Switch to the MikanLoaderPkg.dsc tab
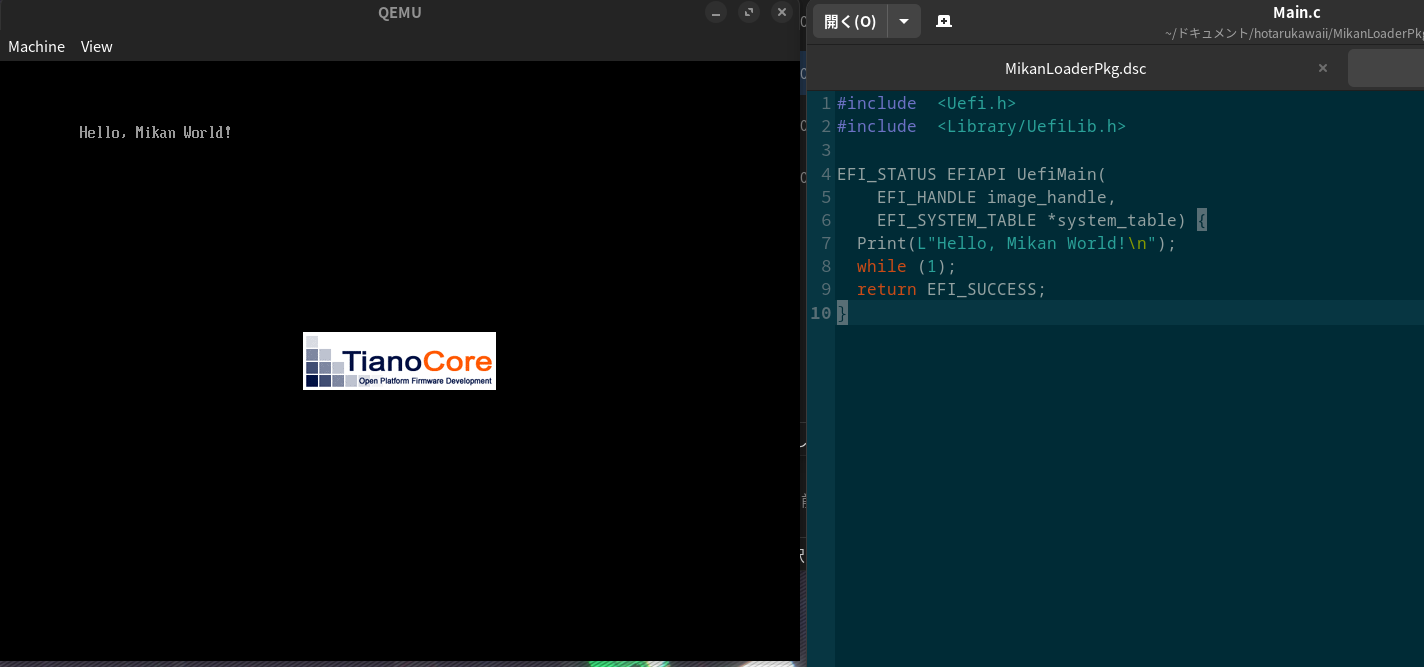This screenshot has width=1424, height=667. pyautogui.click(x=1075, y=69)
